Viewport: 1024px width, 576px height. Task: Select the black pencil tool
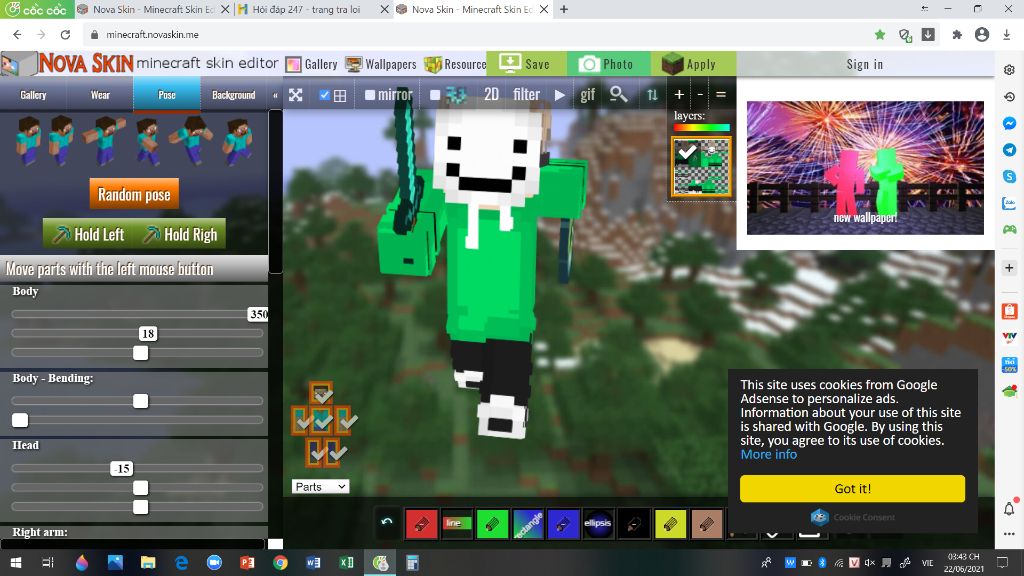pos(634,523)
